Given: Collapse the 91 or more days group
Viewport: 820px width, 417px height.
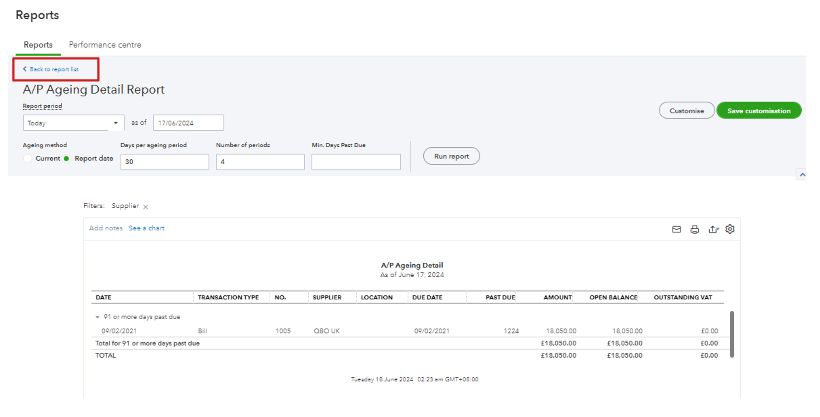Looking at the screenshot, I should (98, 316).
